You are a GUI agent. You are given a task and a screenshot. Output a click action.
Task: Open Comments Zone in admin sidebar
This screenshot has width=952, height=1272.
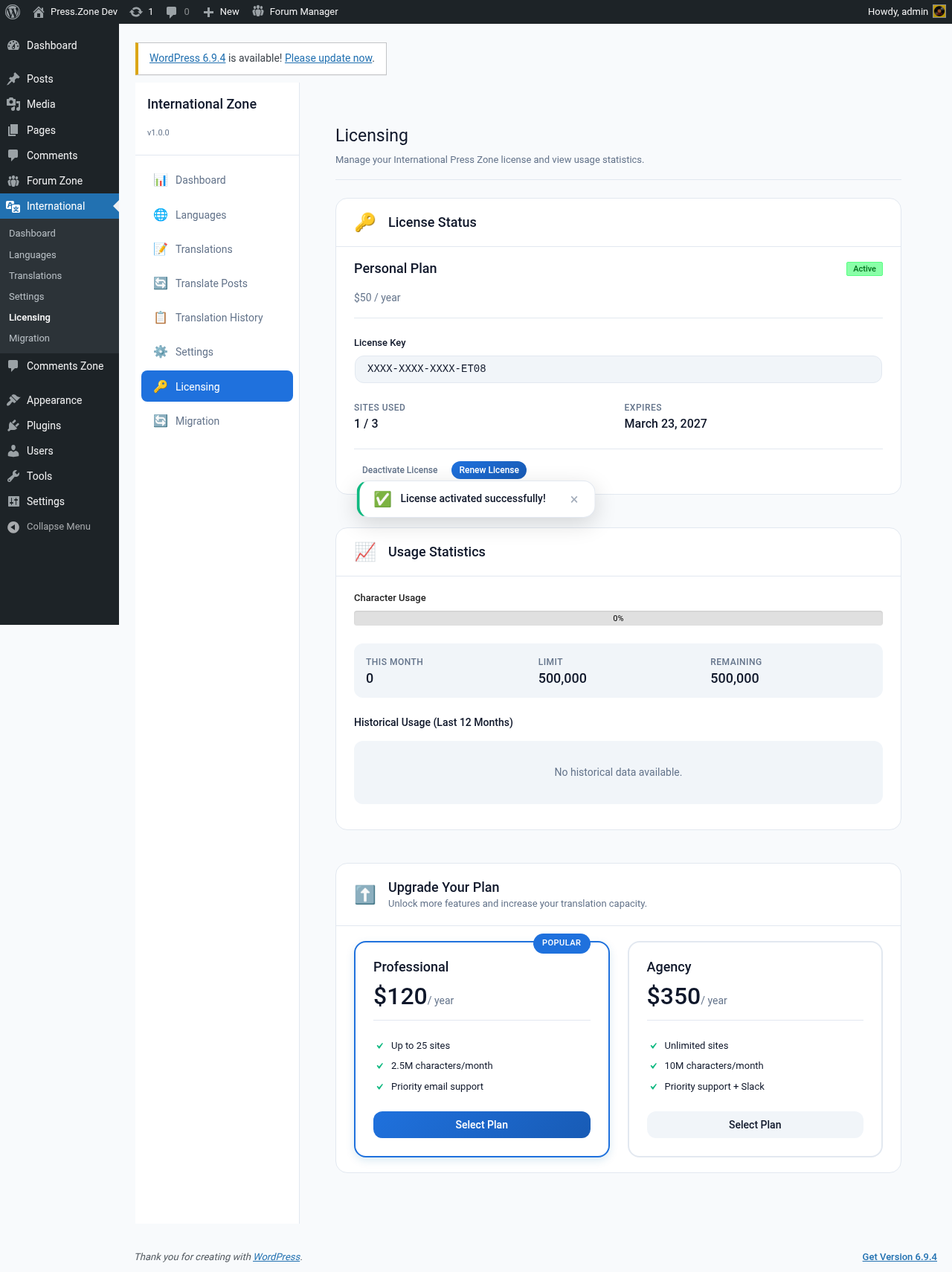59,366
